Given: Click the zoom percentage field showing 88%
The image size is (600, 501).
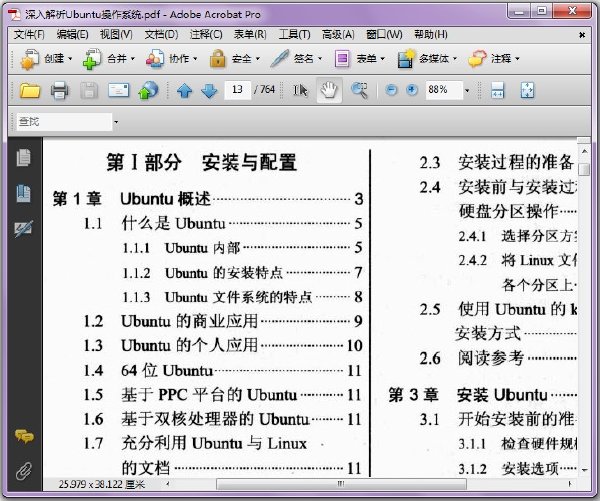Looking at the screenshot, I should 444,90.
